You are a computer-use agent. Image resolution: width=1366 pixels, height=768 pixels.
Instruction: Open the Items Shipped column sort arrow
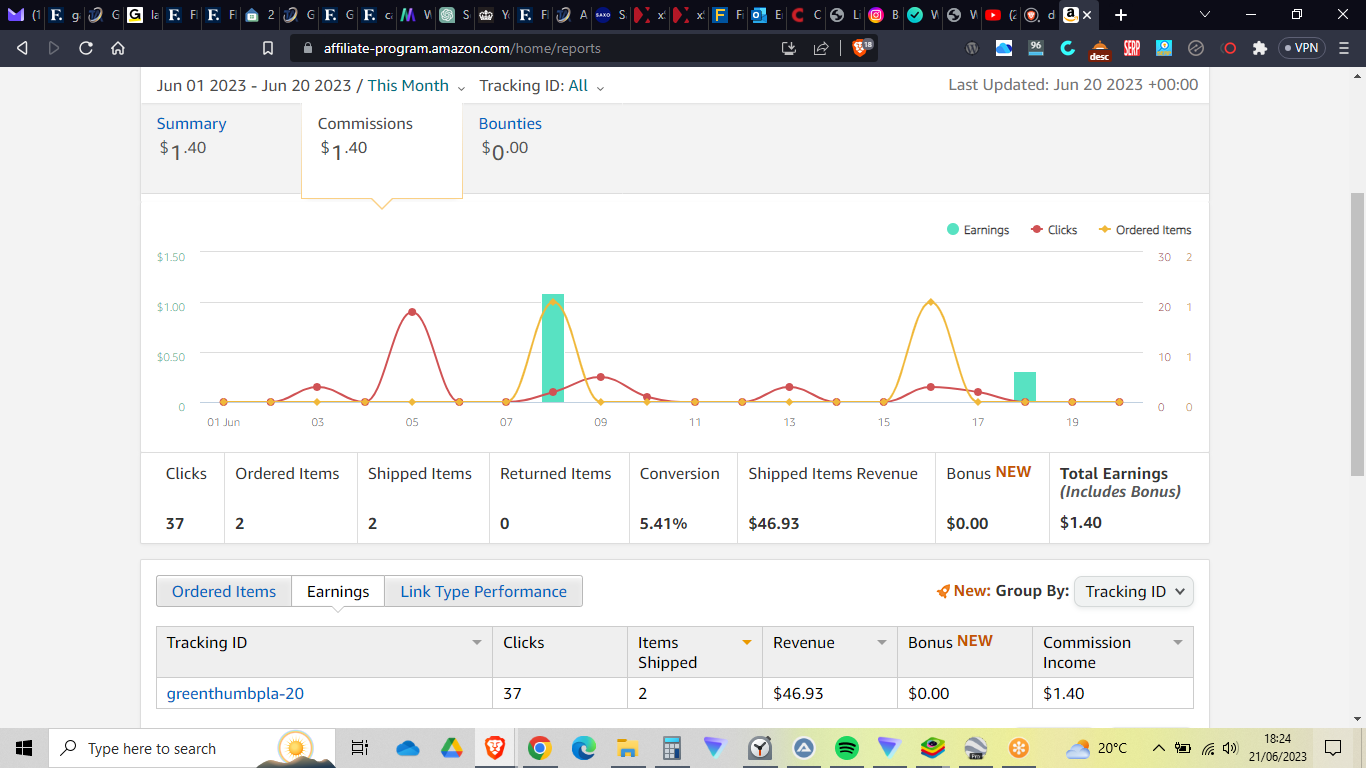(746, 643)
